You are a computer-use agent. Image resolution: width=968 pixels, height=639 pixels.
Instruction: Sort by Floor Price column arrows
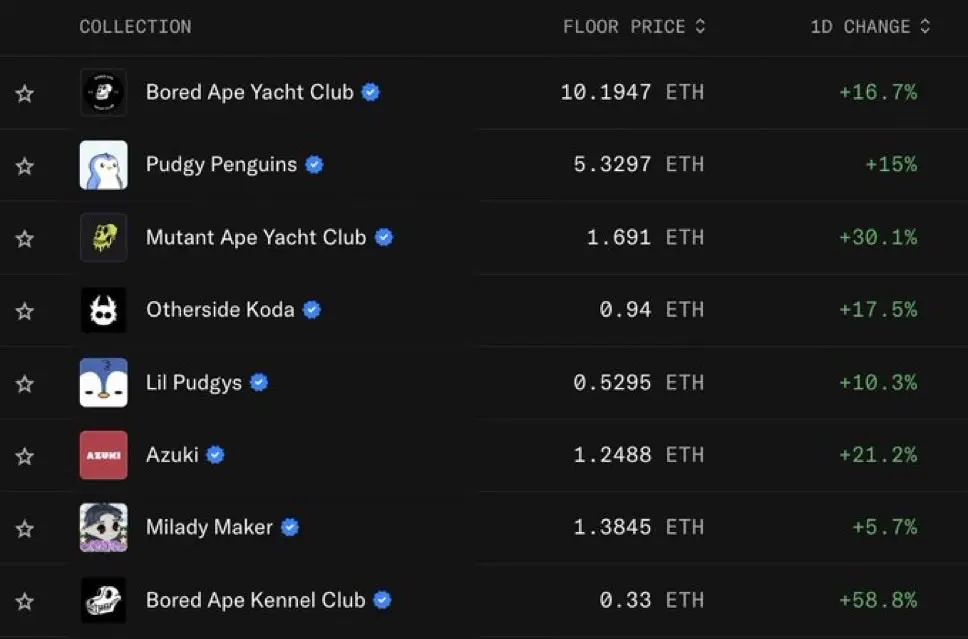pos(700,27)
